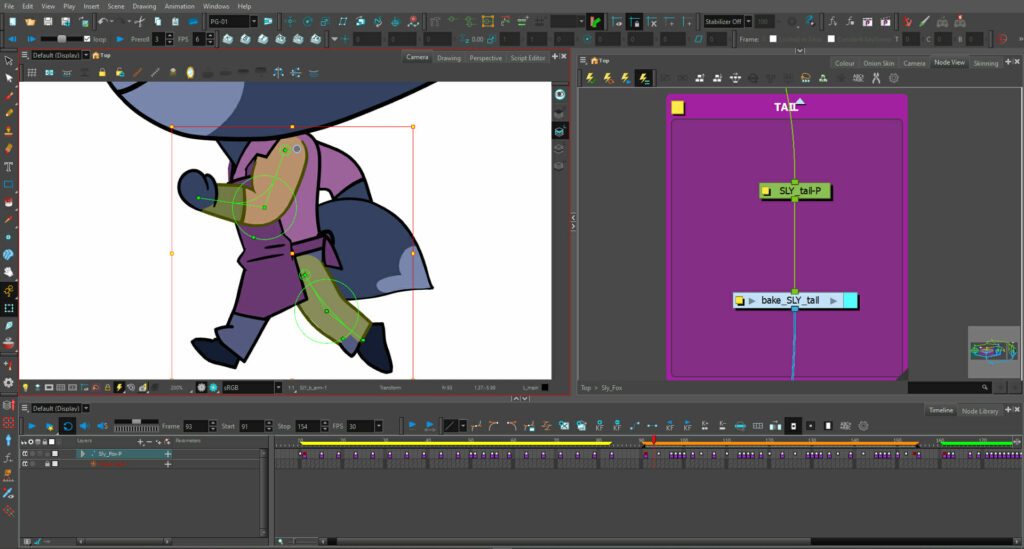Click Sly_Fox in Node View path breadcrumb
This screenshot has width=1024, height=549.
point(612,388)
